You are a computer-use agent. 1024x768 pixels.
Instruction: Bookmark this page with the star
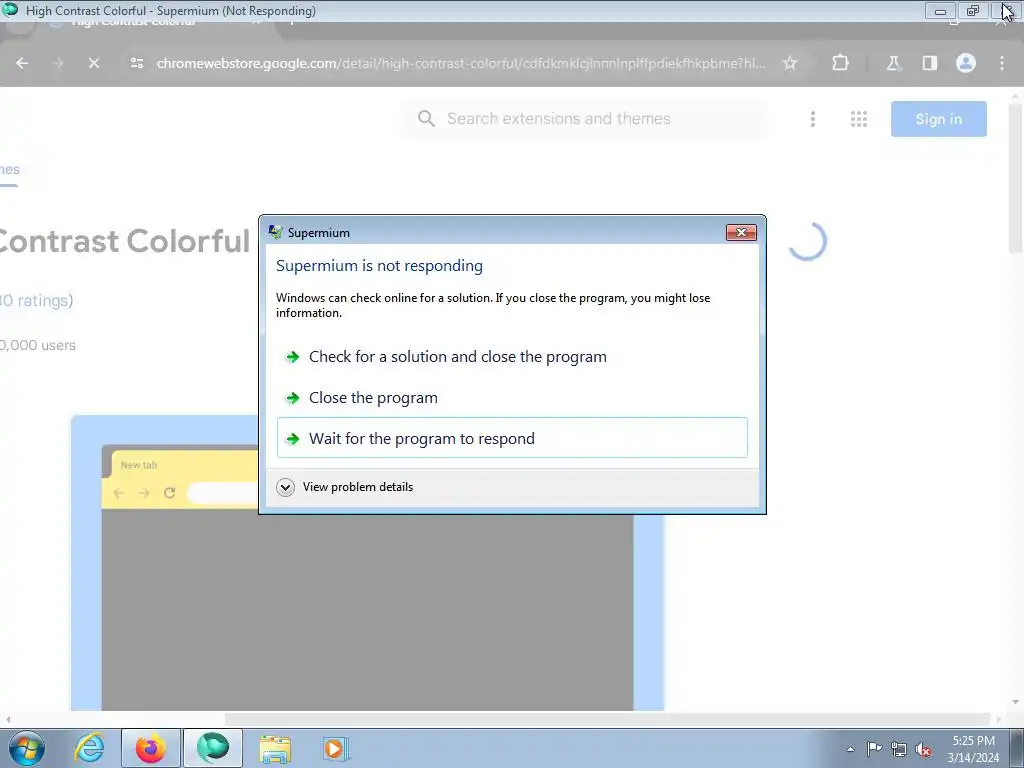point(790,63)
